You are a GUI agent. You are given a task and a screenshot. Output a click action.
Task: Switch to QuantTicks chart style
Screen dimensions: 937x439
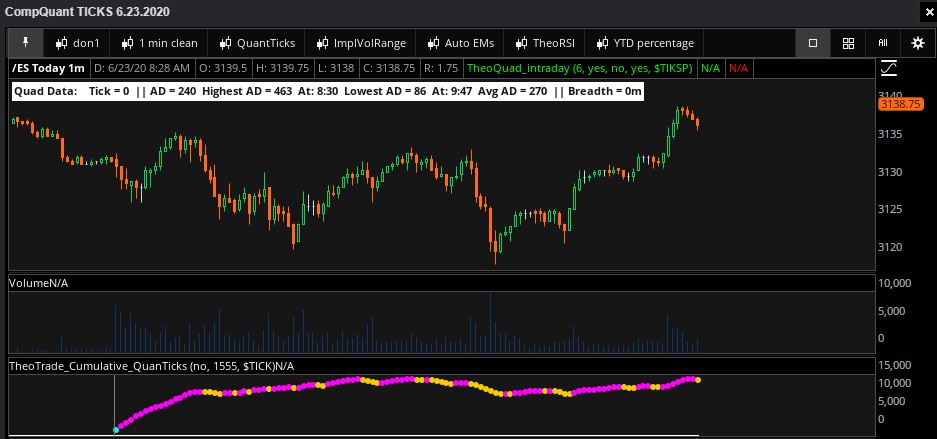(x=258, y=43)
